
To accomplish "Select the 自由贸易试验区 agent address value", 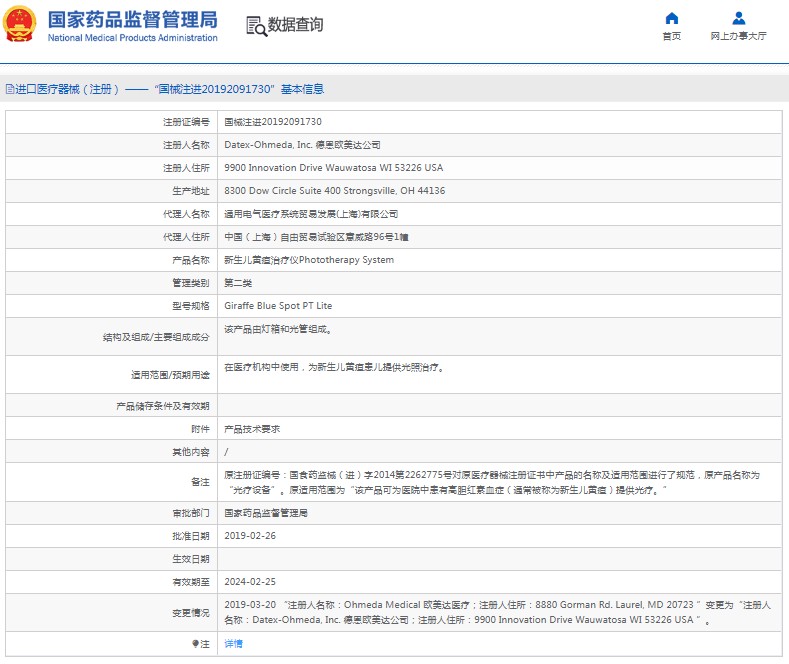I will point(316,237).
